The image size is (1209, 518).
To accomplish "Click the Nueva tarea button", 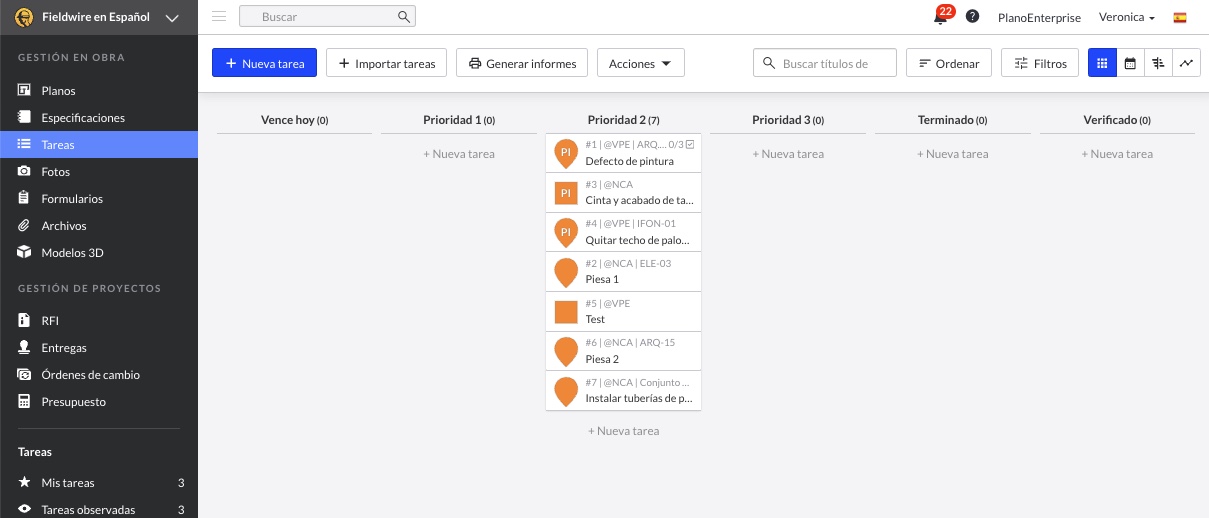I will (264, 63).
